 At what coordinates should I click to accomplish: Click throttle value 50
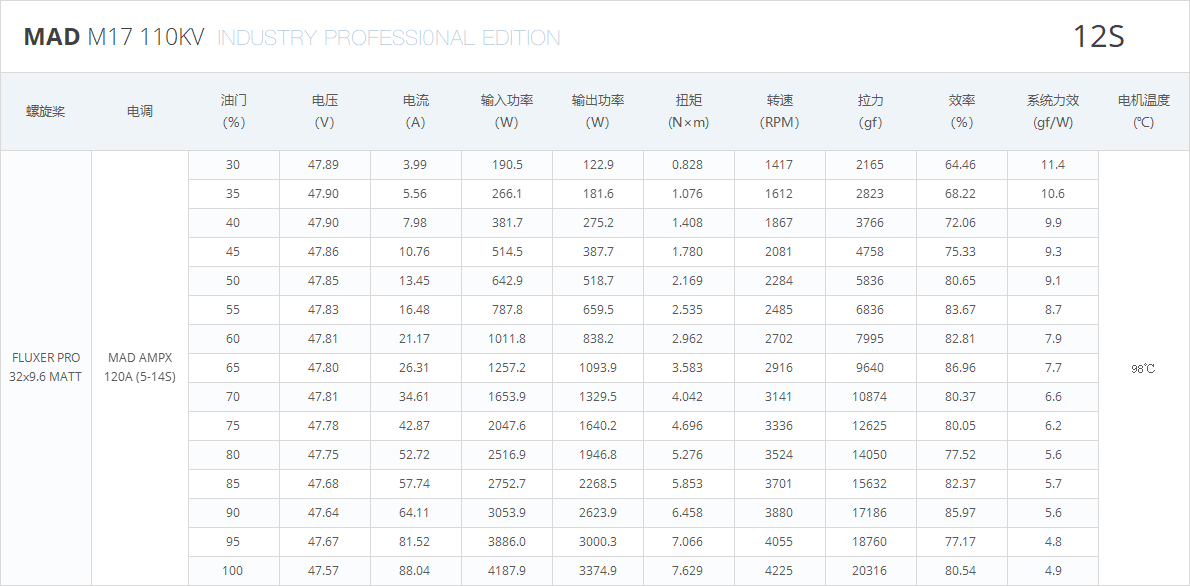pos(233,281)
